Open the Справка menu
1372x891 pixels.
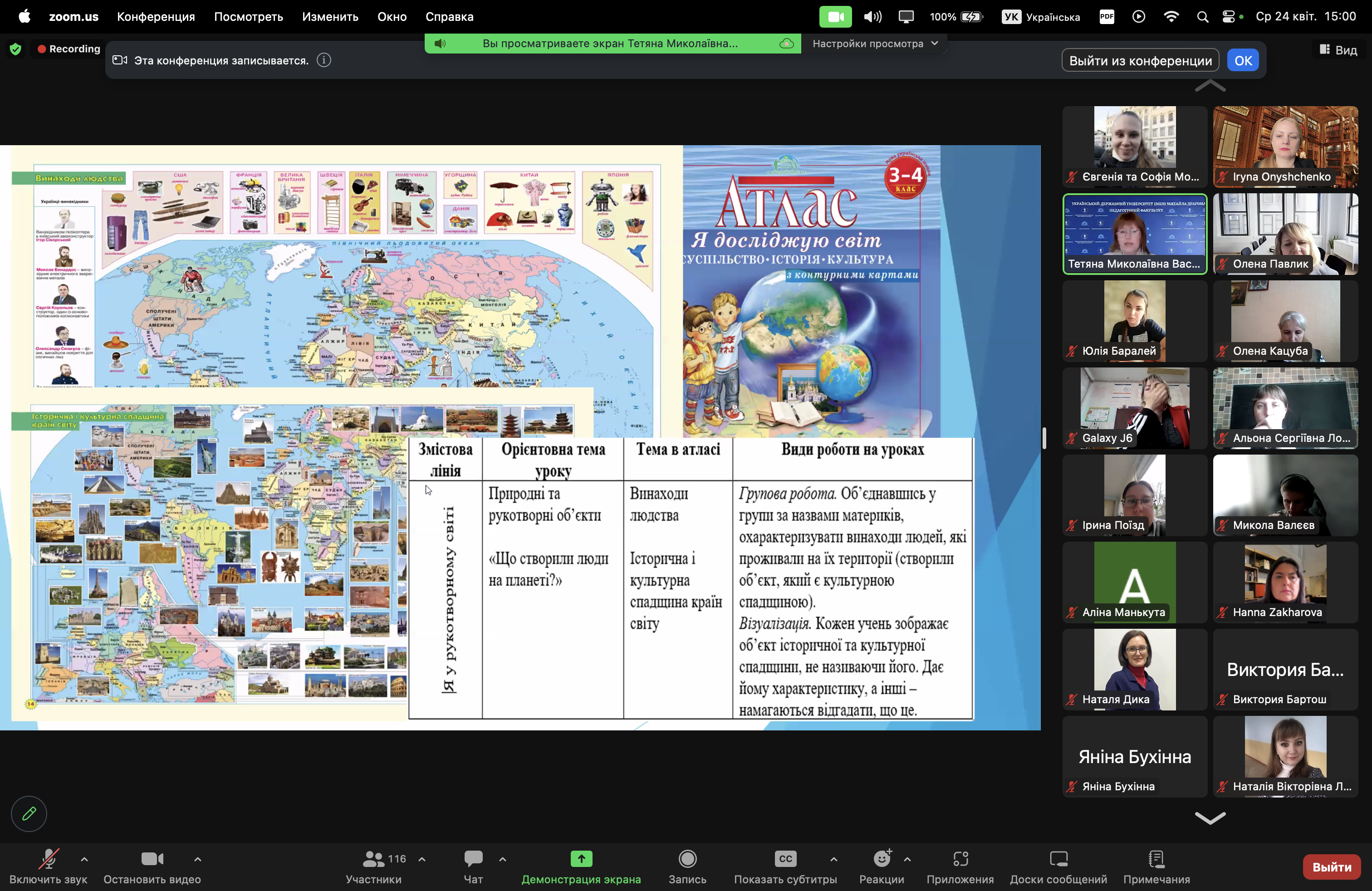point(449,16)
